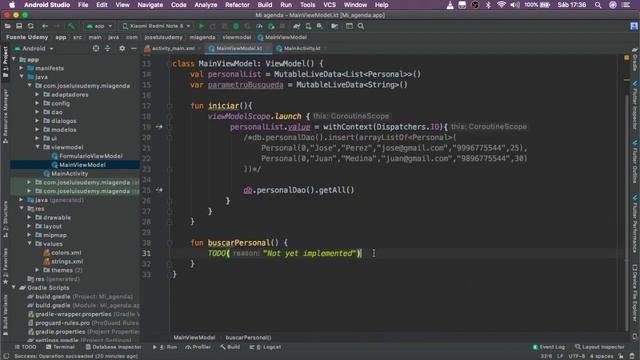The image size is (640, 360).
Task: Click the yellow warning indicator in editor
Action: pos(627,58)
